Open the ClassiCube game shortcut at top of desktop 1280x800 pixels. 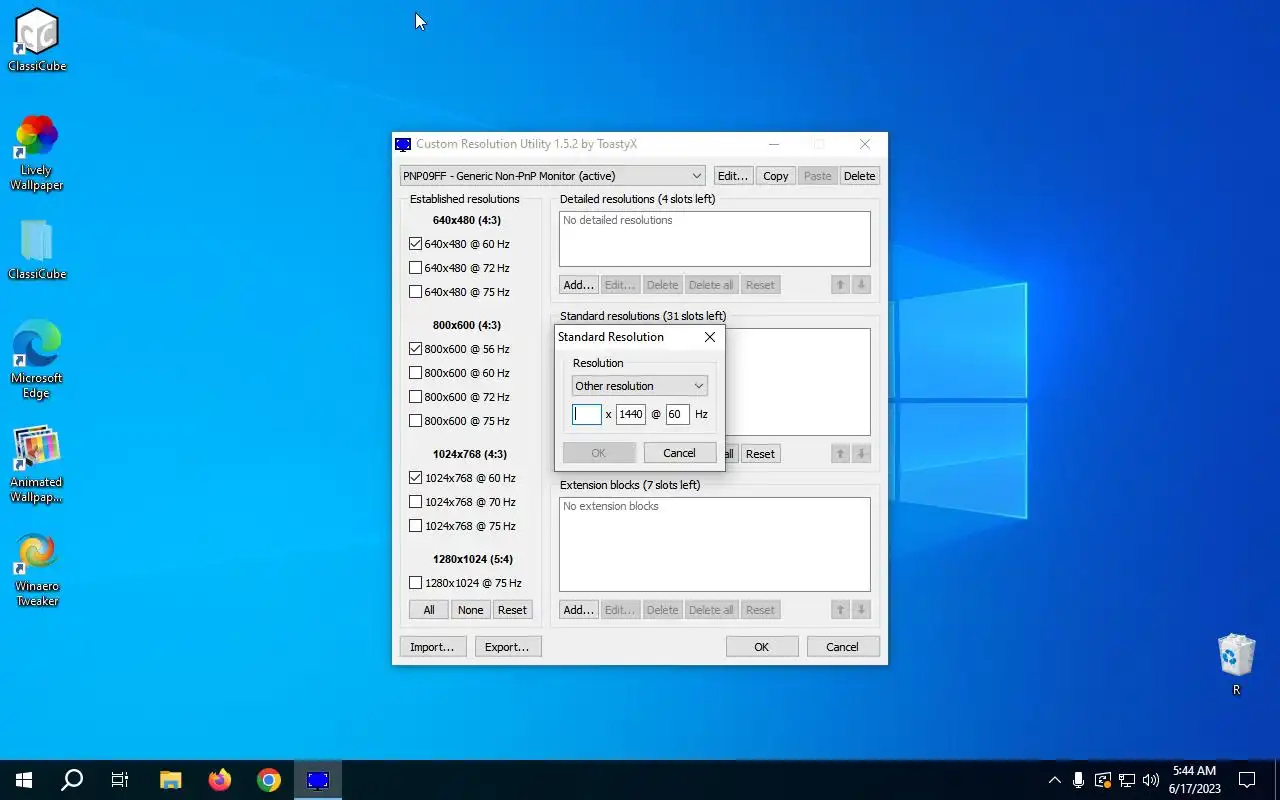click(x=37, y=40)
